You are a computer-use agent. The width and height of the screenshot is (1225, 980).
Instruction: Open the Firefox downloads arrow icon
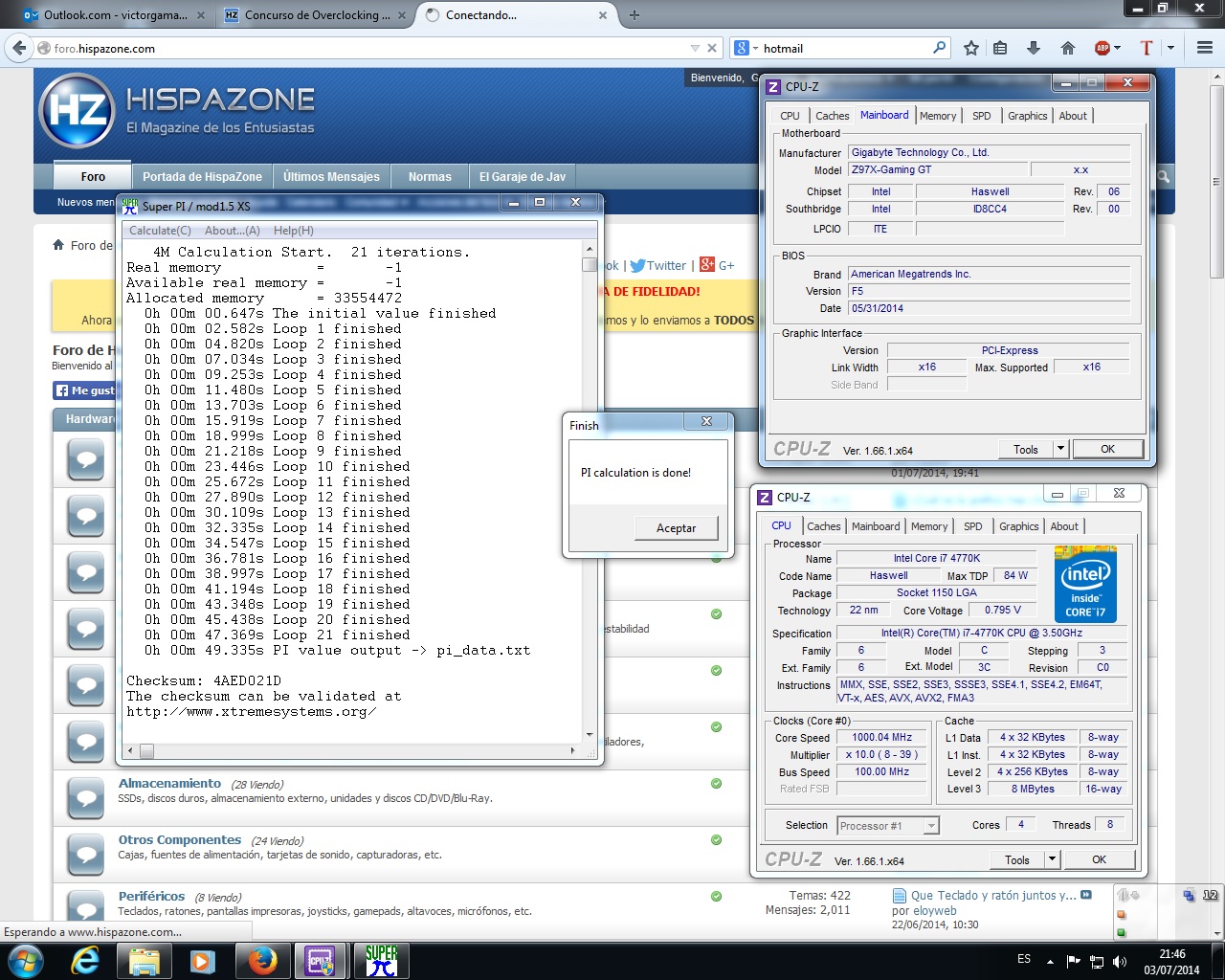click(1034, 48)
